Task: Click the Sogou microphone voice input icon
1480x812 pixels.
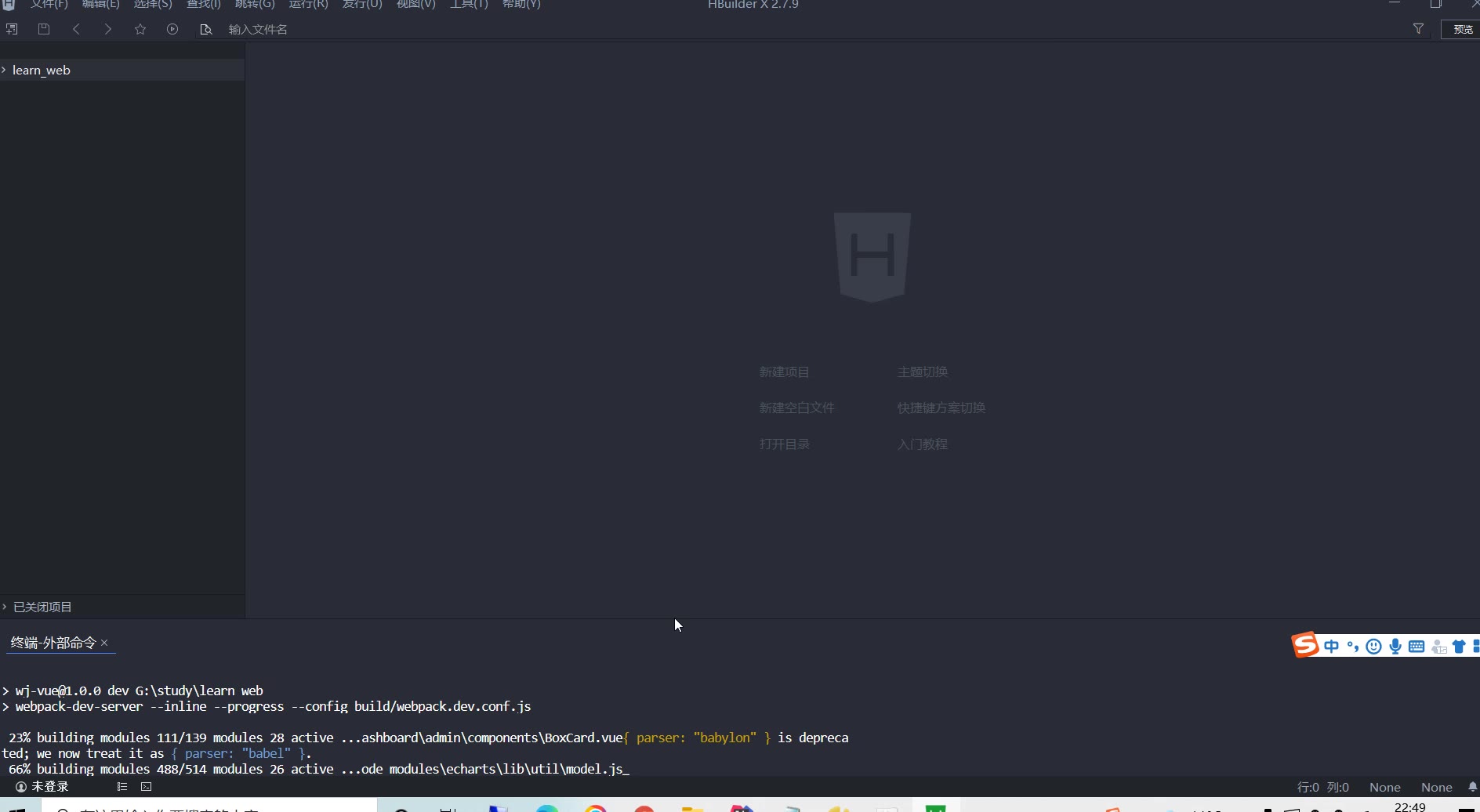Action: tap(1395, 646)
